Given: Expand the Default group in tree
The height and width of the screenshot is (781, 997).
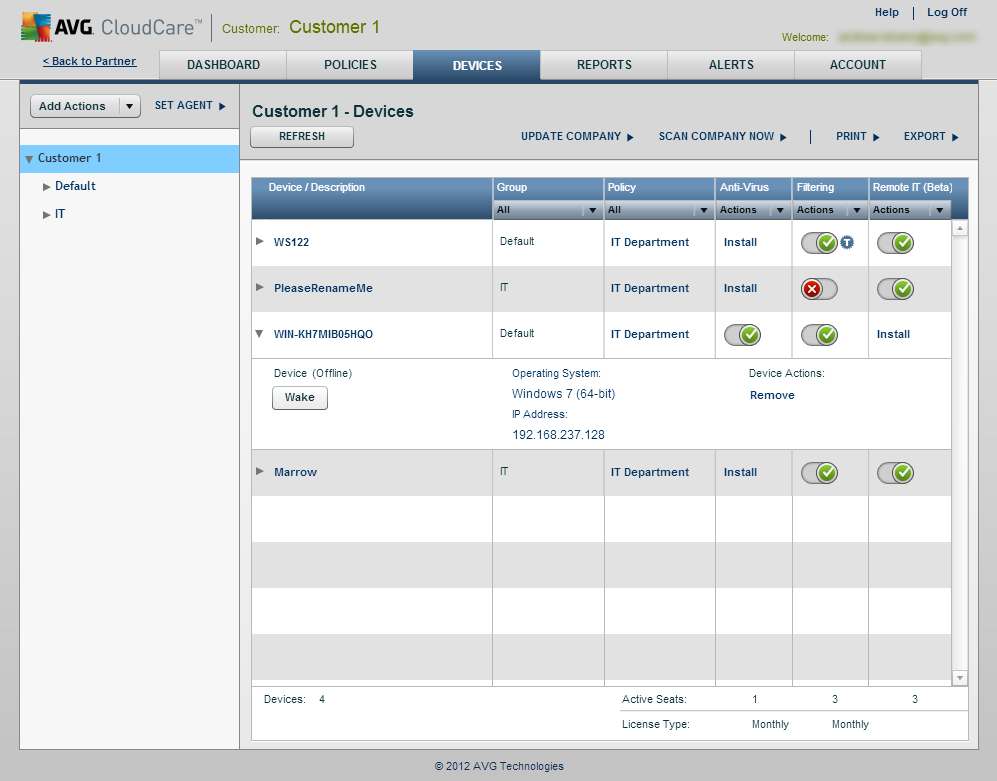Looking at the screenshot, I should pyautogui.click(x=46, y=187).
